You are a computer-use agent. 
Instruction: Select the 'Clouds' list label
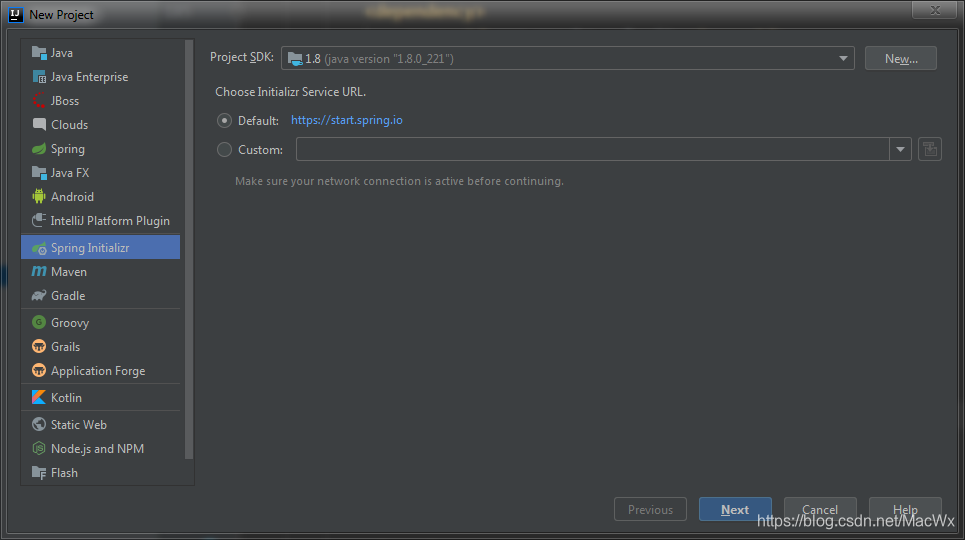(x=70, y=125)
